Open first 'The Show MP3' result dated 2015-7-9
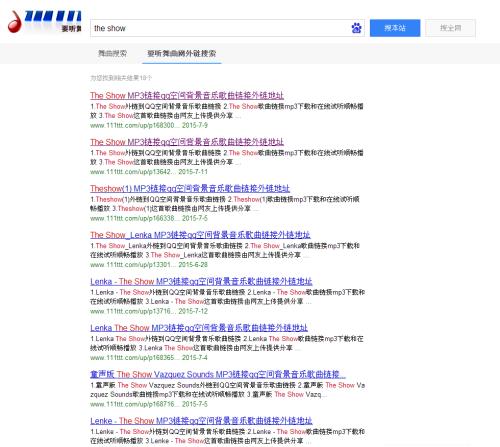500x447 pixels. coord(187,96)
